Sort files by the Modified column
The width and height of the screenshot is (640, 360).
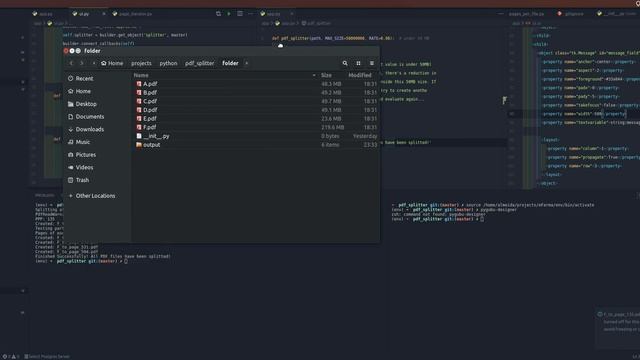360,75
